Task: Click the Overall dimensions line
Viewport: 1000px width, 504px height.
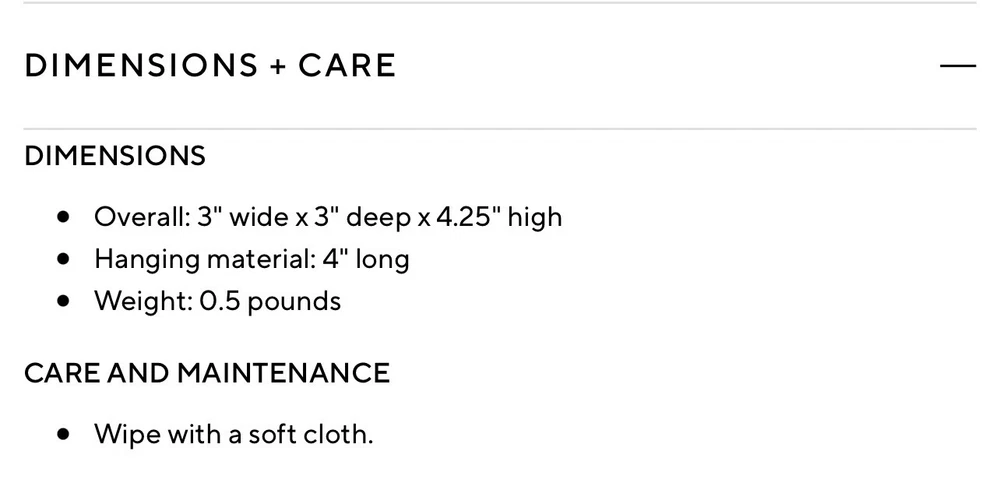Action: (328, 216)
